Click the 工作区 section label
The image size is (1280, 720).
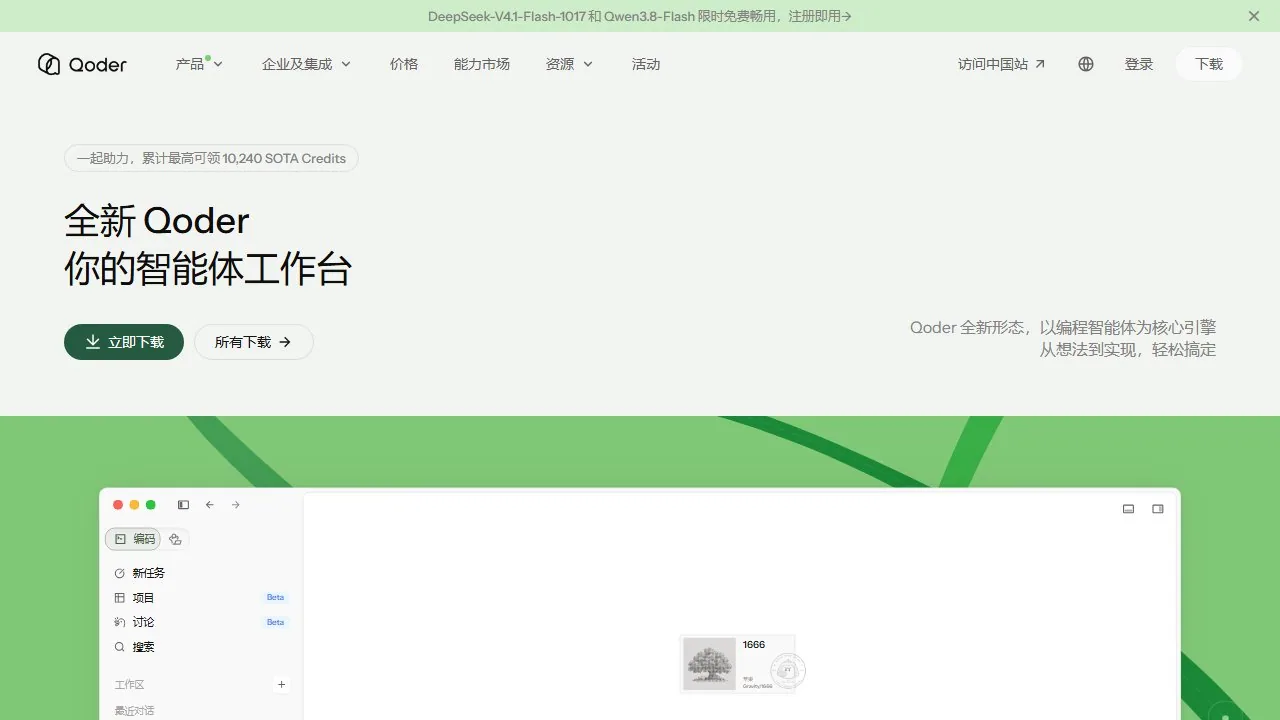(129, 685)
